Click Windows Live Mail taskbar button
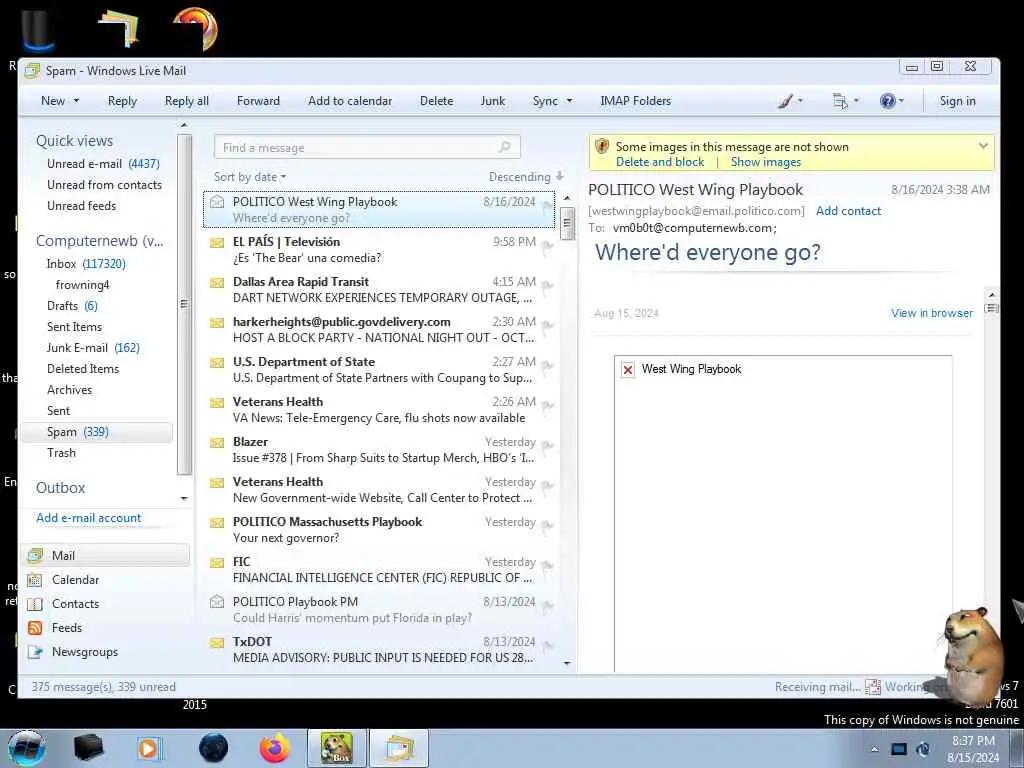Image resolution: width=1024 pixels, height=768 pixels. (x=399, y=748)
